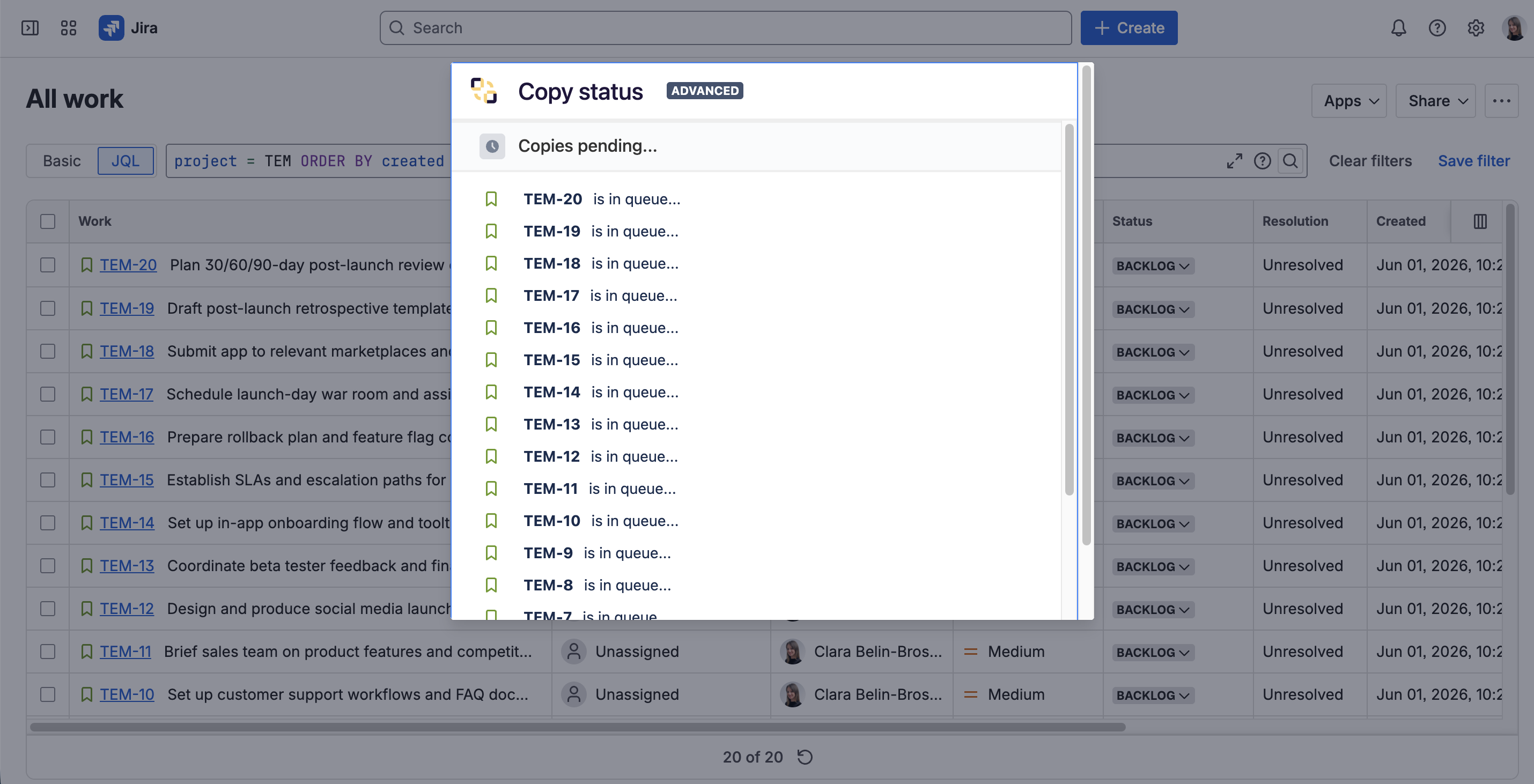1534x784 pixels.
Task: Select the TEM-11 row checkbox
Action: (48, 651)
